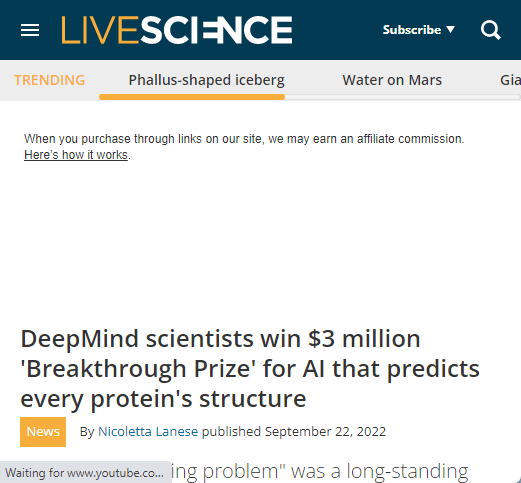Image resolution: width=521 pixels, height=483 pixels.
Task: Click the orange News category badge
Action: coord(43,432)
